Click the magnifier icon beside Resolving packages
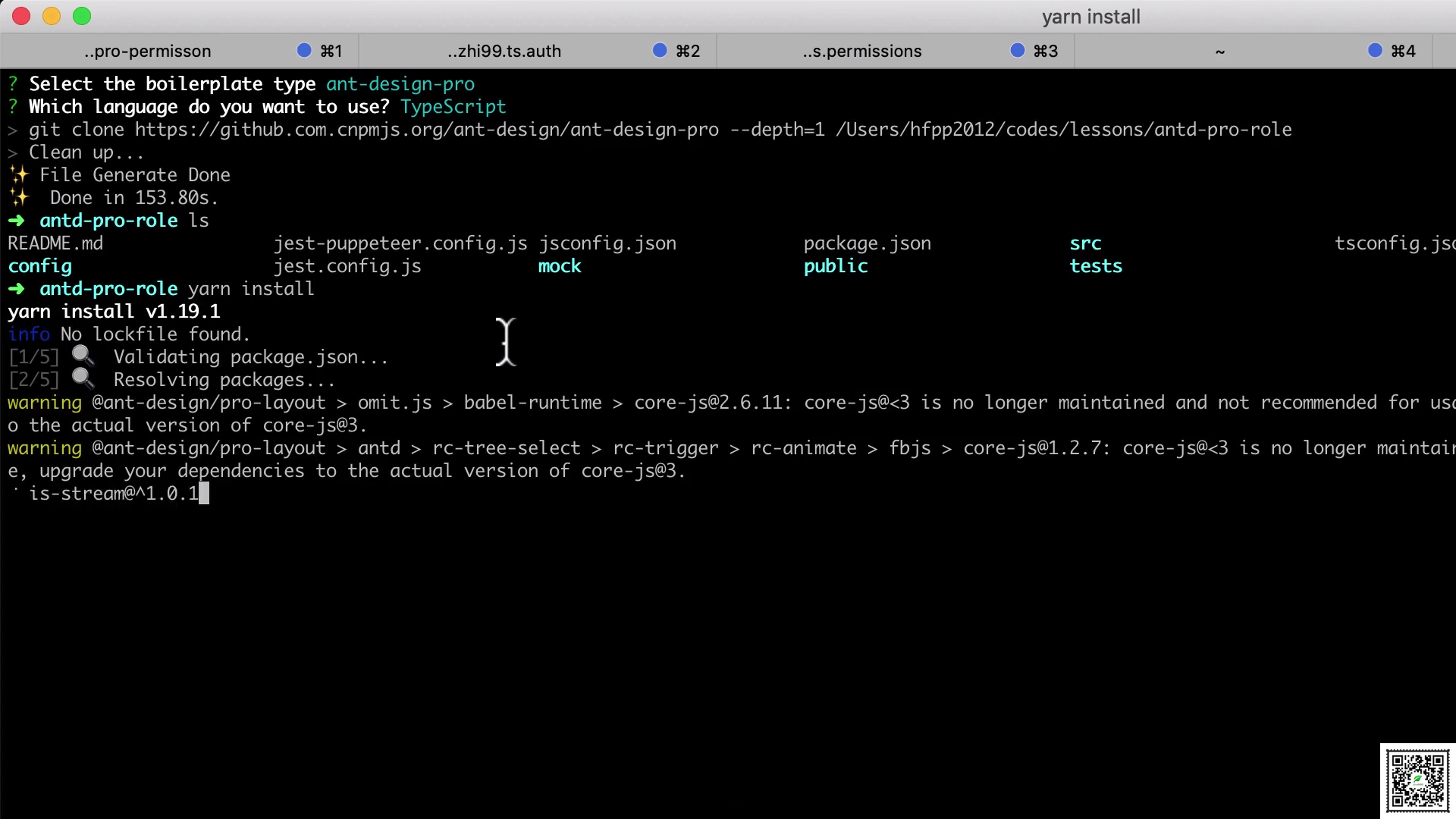Viewport: 1456px width, 819px height. 83,378
